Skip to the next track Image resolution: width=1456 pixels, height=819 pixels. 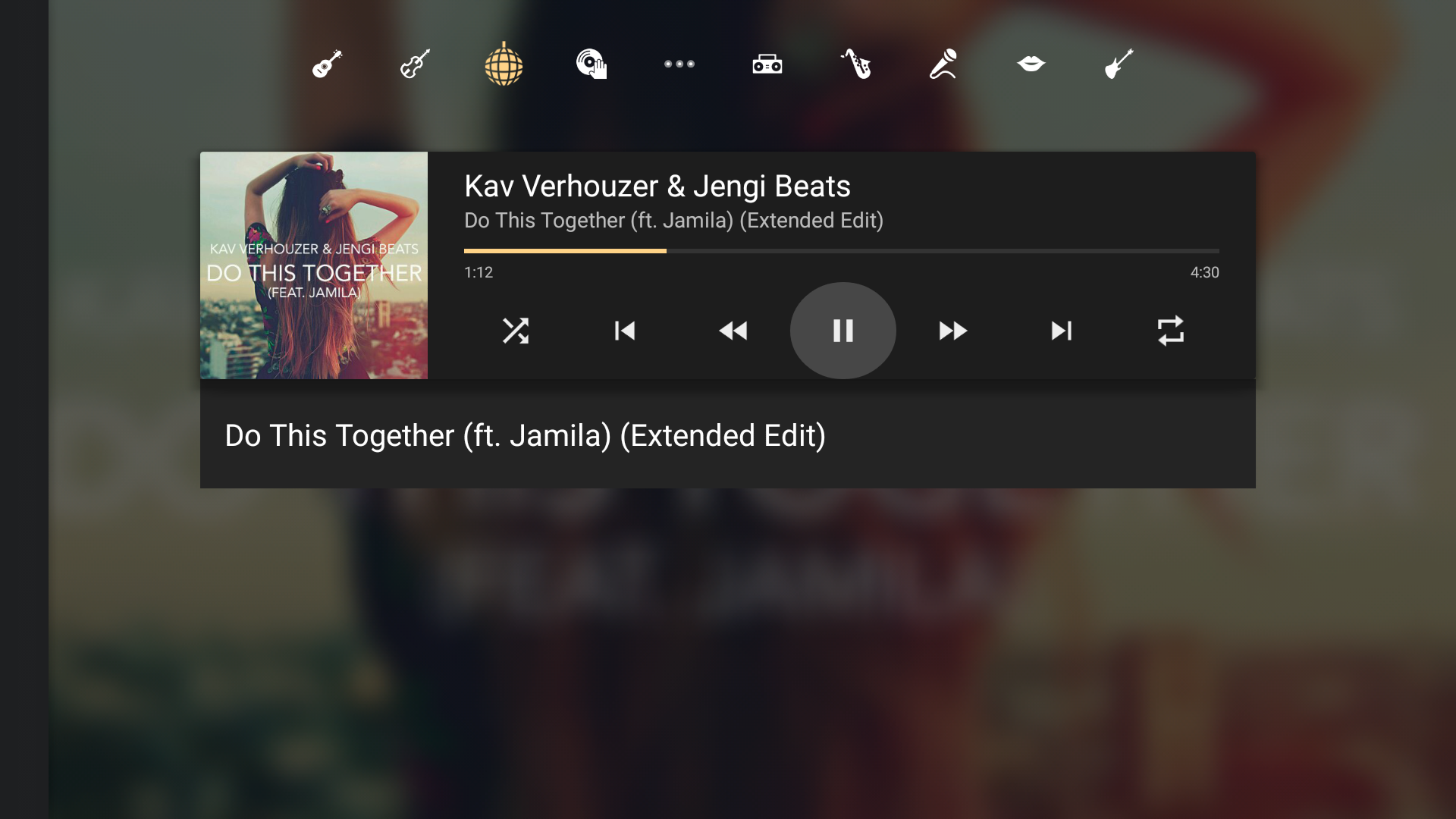point(1062,331)
